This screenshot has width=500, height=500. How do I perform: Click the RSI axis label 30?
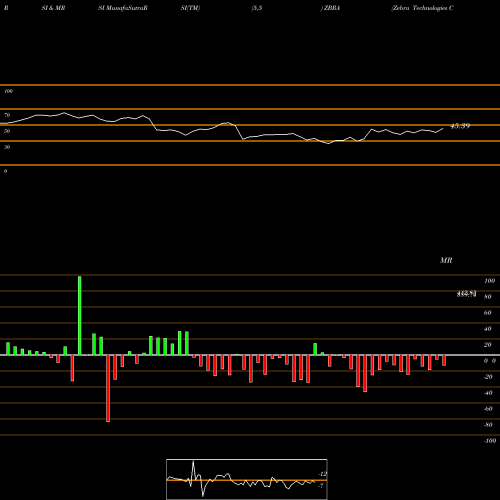pos(7,147)
